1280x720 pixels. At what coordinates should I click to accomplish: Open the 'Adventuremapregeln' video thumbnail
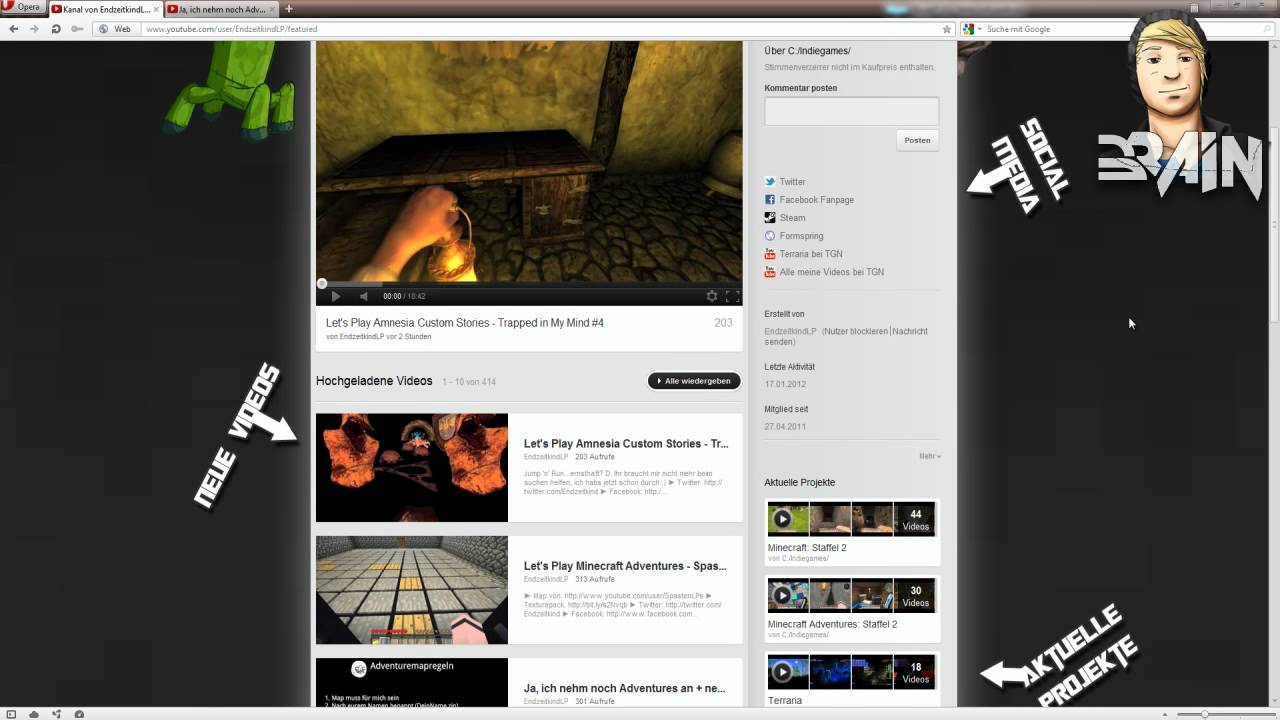[x=412, y=683]
